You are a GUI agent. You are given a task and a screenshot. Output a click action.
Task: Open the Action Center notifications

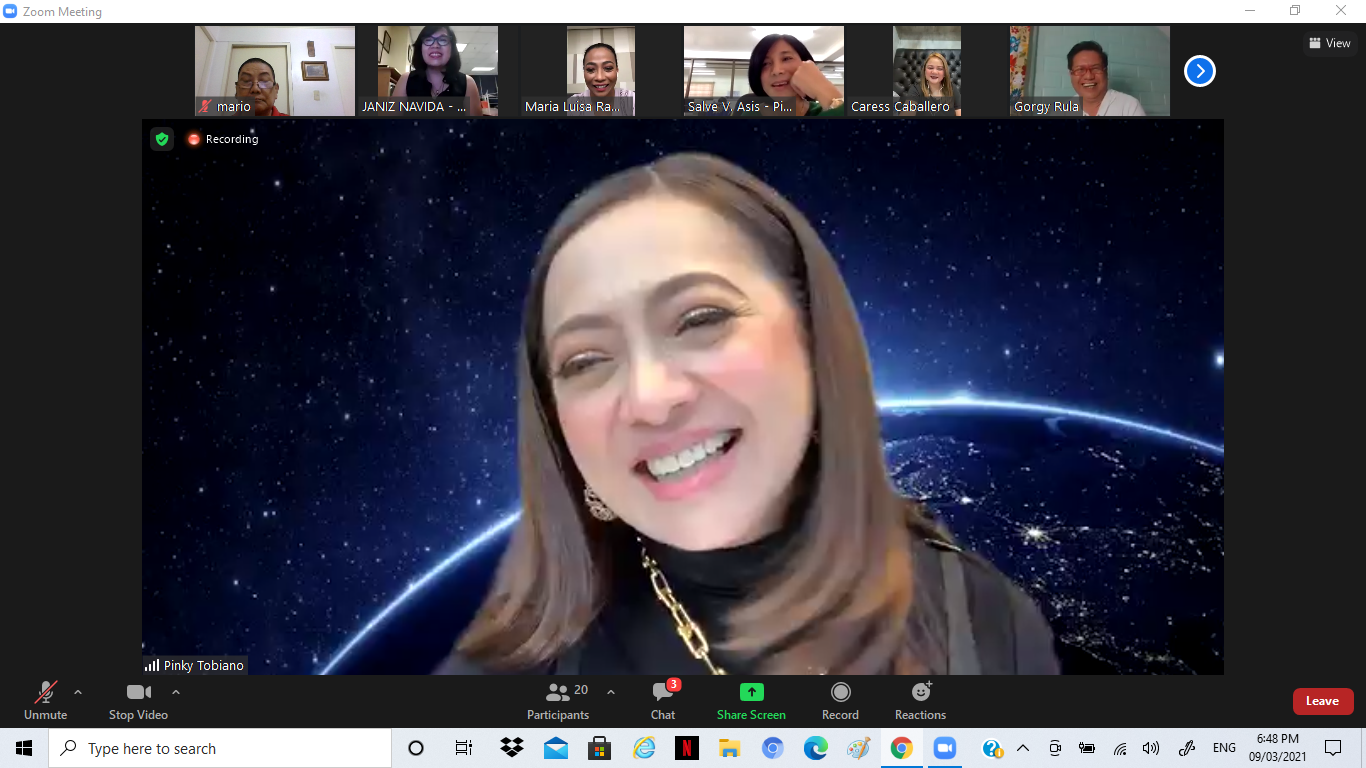[1333, 748]
